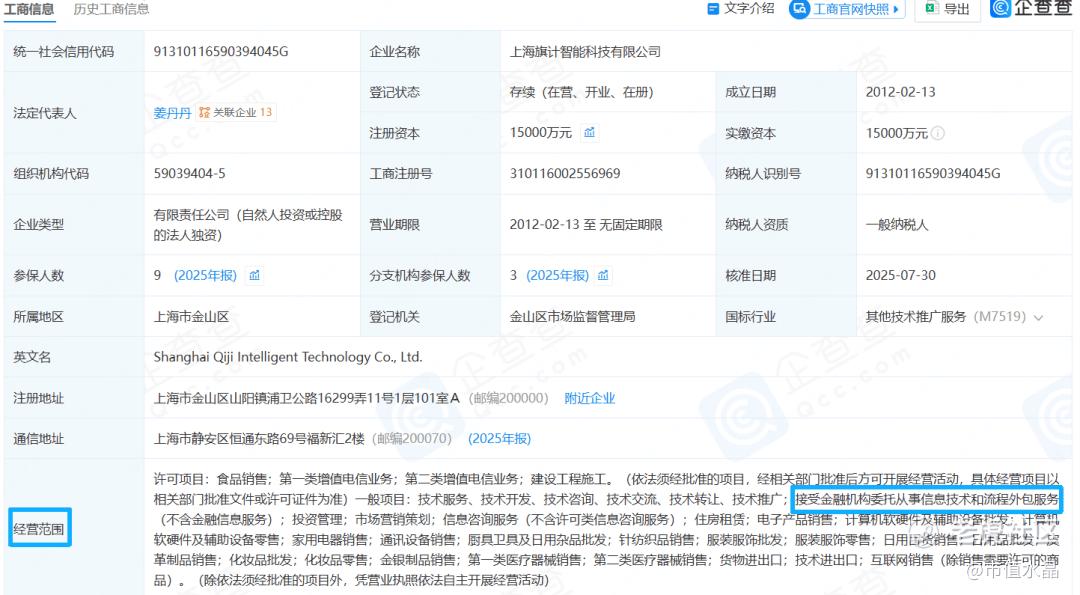Open (2025年报) link beside 分支机构参保人数 3
Viewport: 1080px width, 595px height.
(557, 275)
